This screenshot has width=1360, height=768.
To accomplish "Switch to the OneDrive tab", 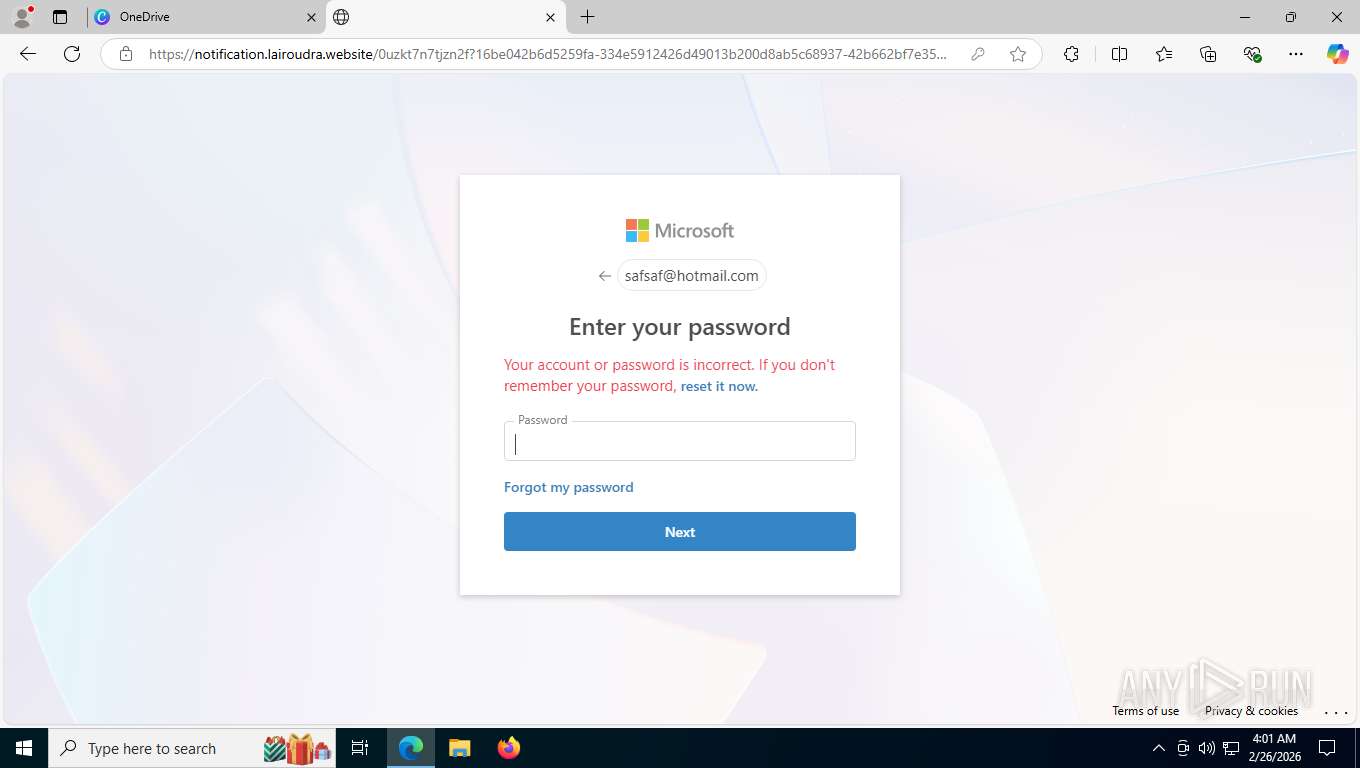I will coord(205,17).
